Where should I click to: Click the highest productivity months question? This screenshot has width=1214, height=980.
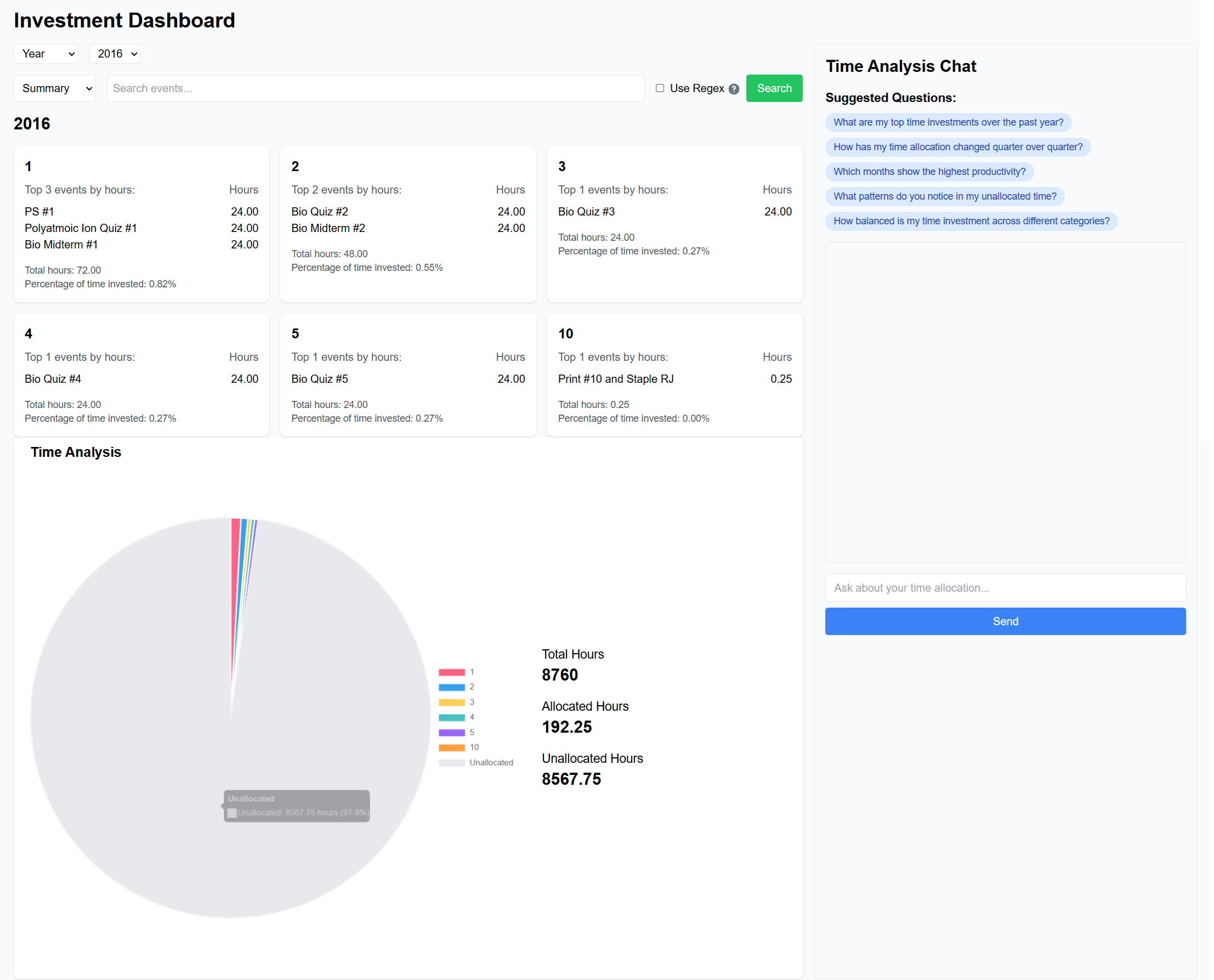(x=929, y=172)
